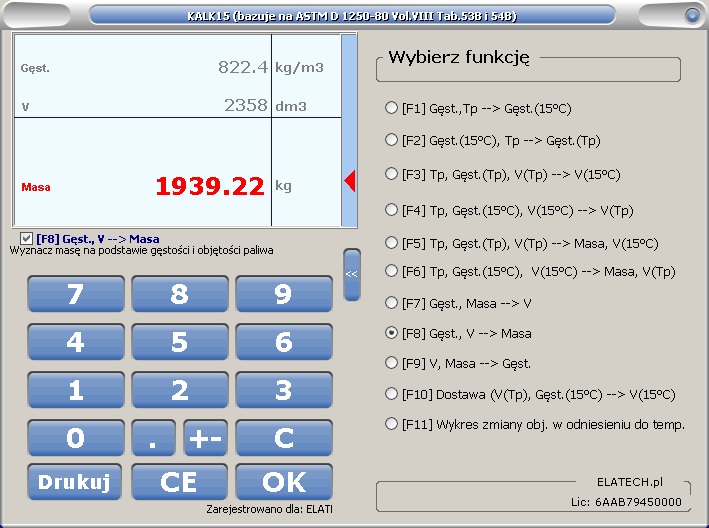Click the C clear key

click(284, 438)
